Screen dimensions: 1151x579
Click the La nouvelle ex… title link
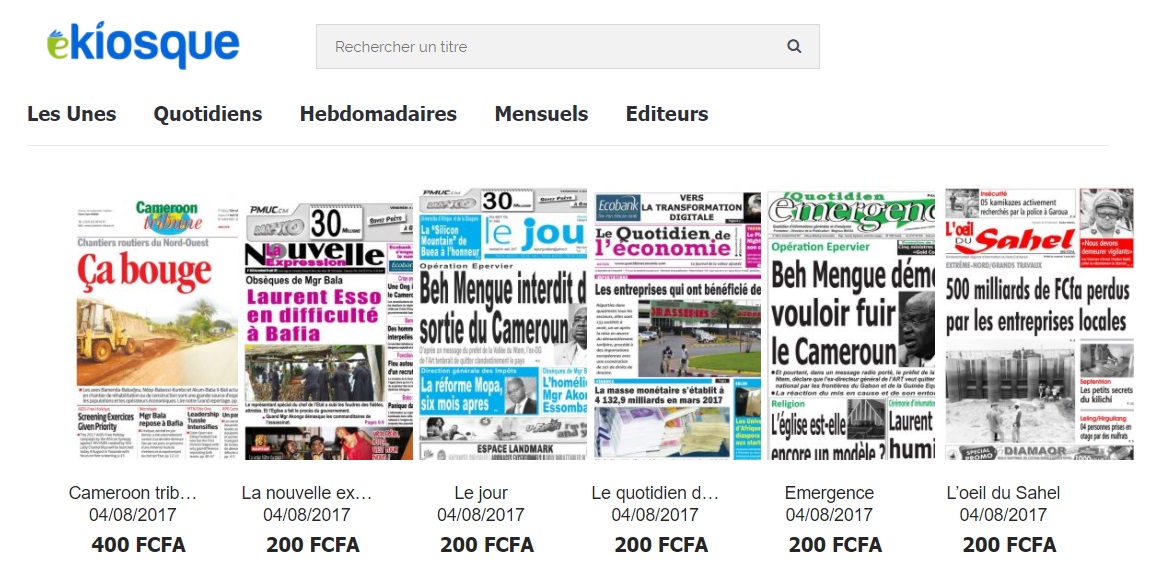[x=307, y=493]
